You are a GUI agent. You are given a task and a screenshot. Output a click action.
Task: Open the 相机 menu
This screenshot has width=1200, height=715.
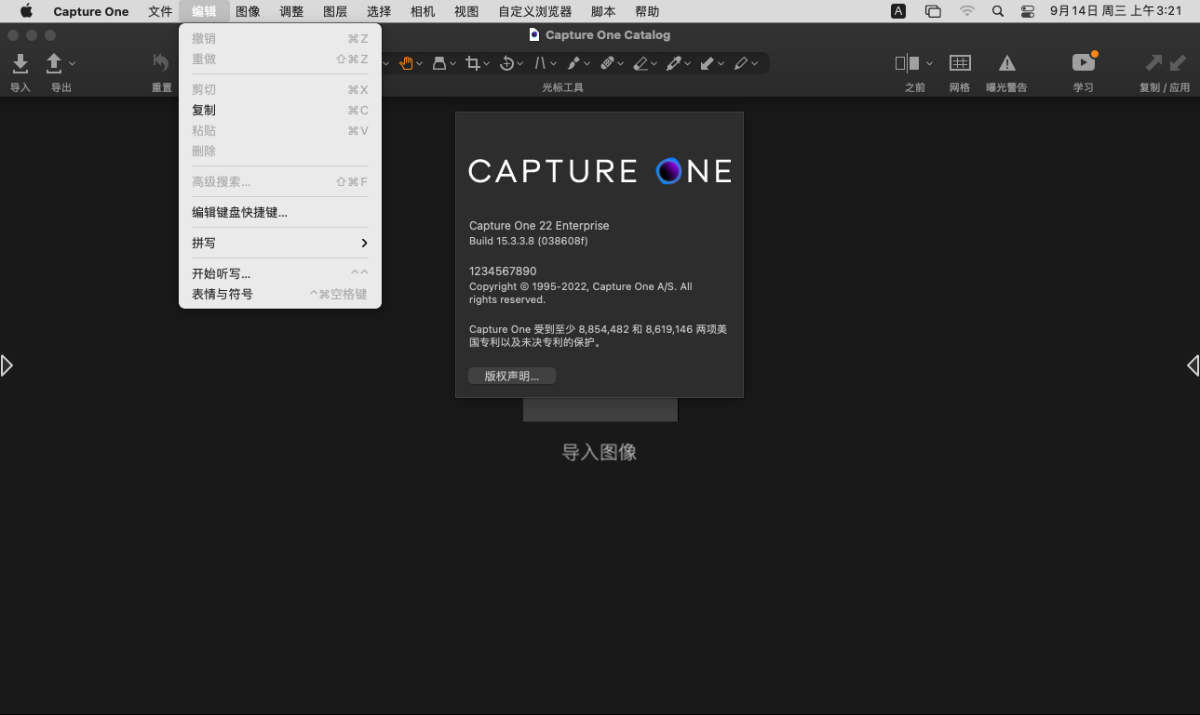coord(422,11)
